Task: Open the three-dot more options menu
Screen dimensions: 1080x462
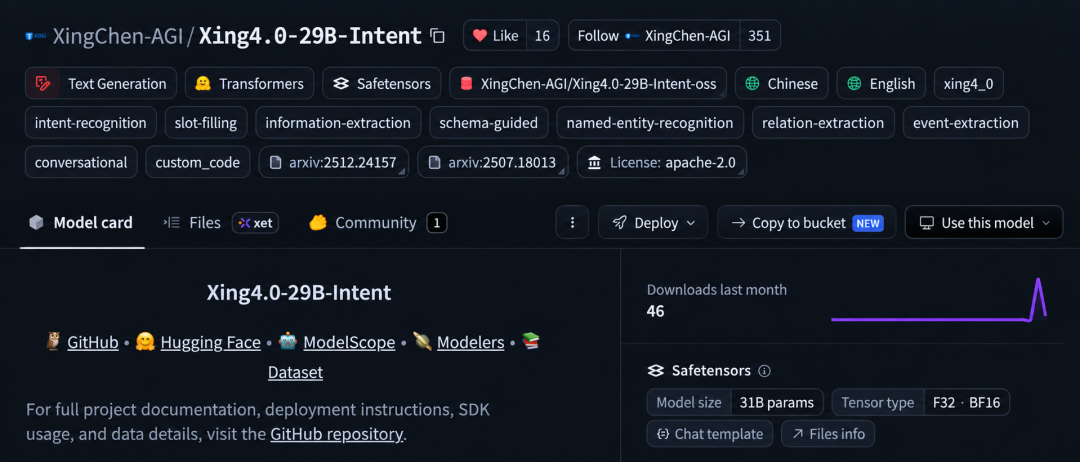Action: point(572,222)
